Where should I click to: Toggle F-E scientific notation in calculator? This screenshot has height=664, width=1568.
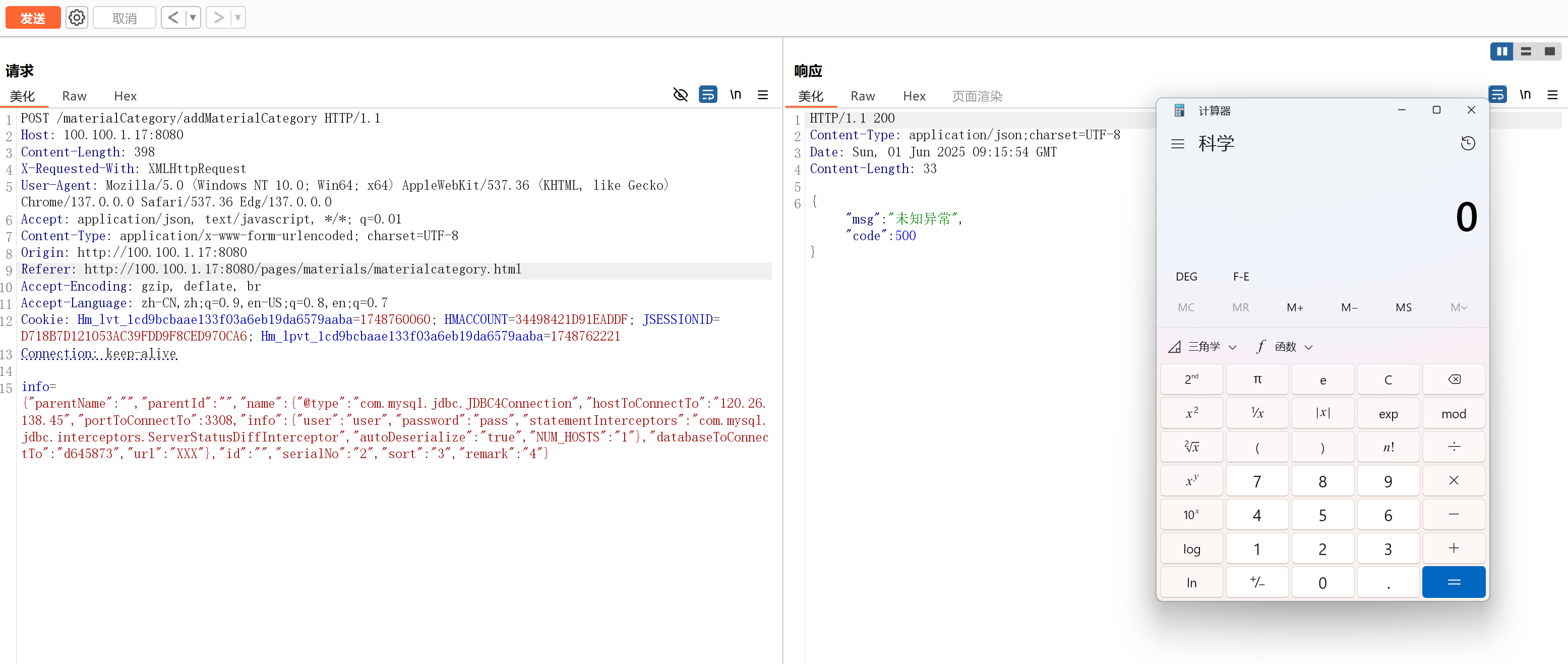(x=1240, y=276)
